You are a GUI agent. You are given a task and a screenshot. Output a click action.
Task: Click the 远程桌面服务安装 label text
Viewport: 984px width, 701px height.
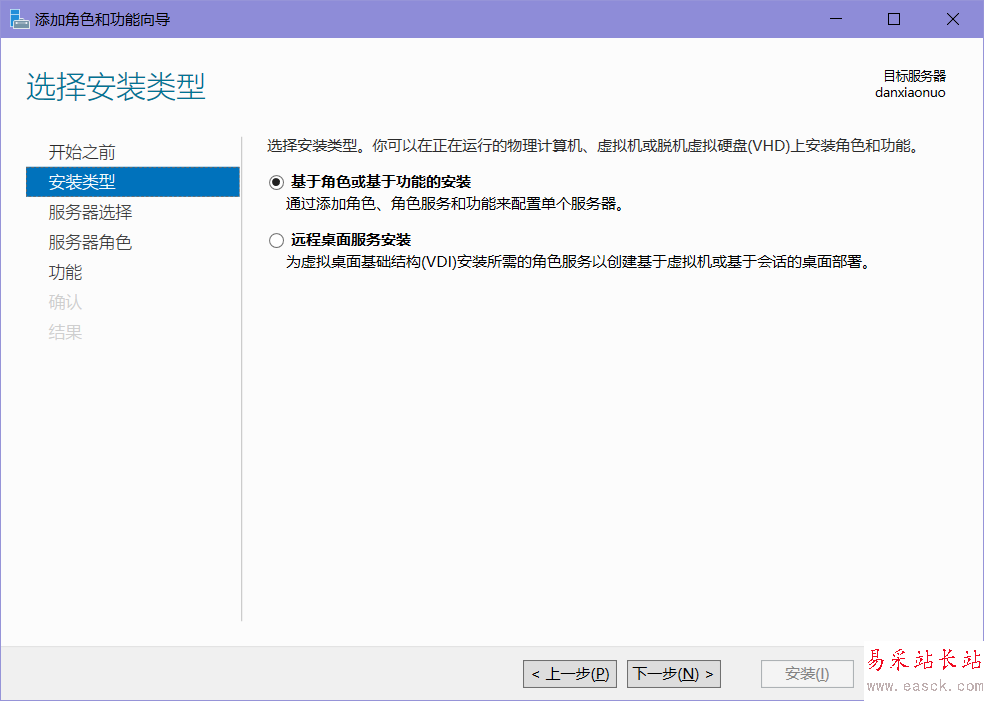pos(351,240)
